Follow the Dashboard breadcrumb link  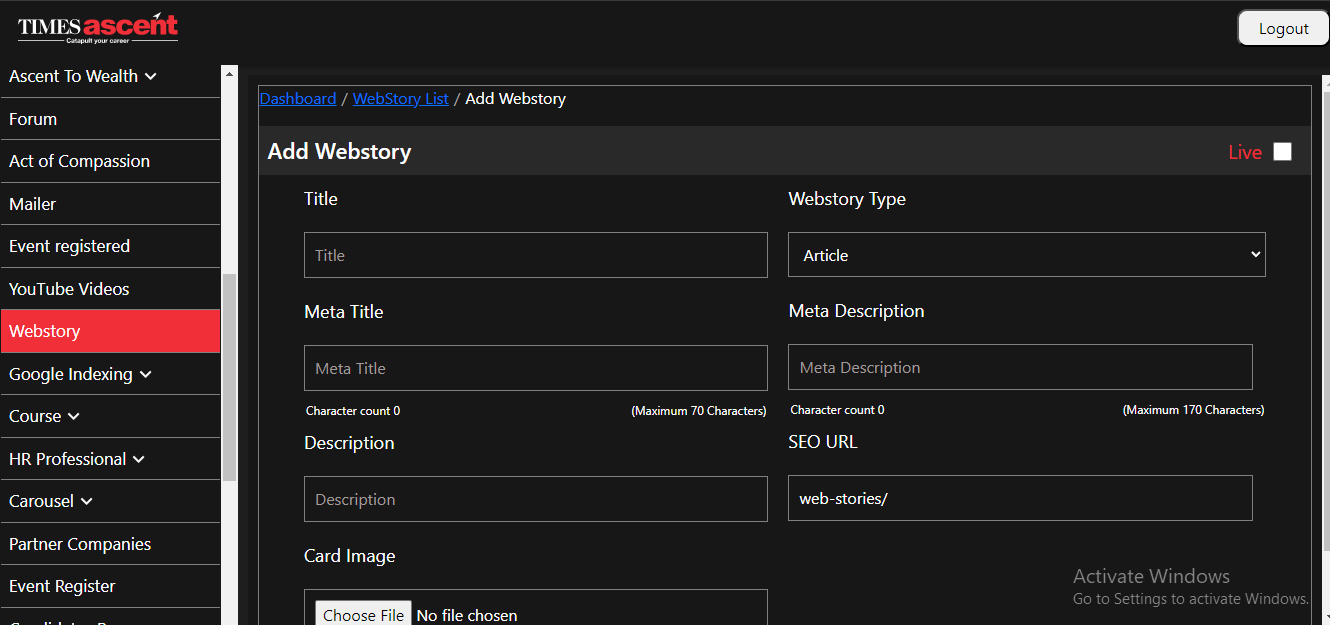tap(298, 98)
